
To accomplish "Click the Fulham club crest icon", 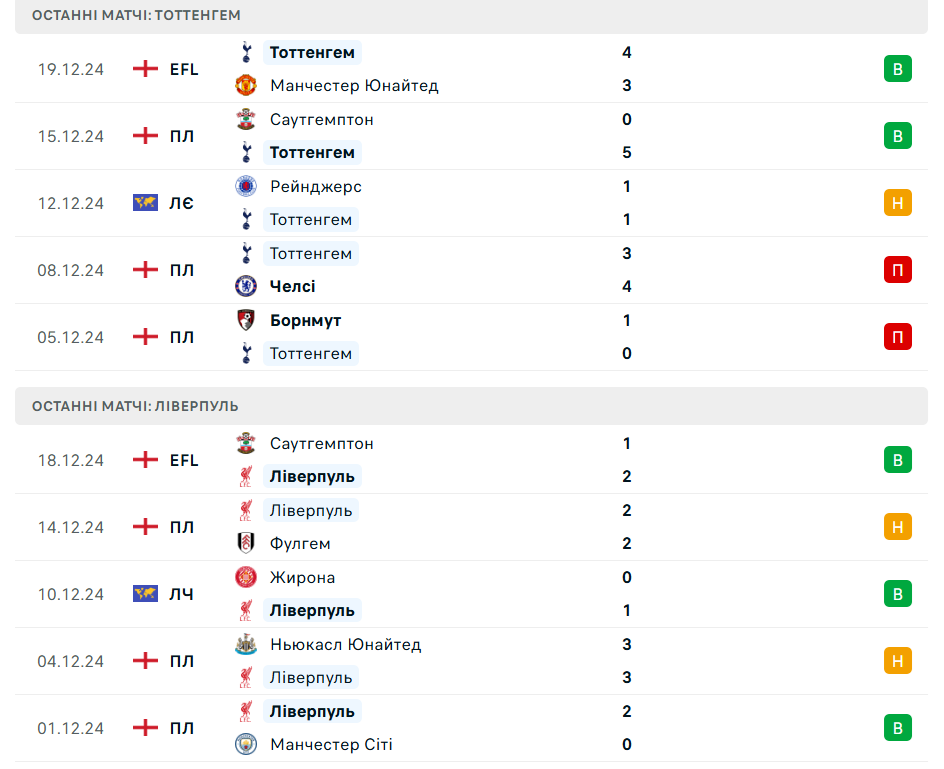I will 246,543.
